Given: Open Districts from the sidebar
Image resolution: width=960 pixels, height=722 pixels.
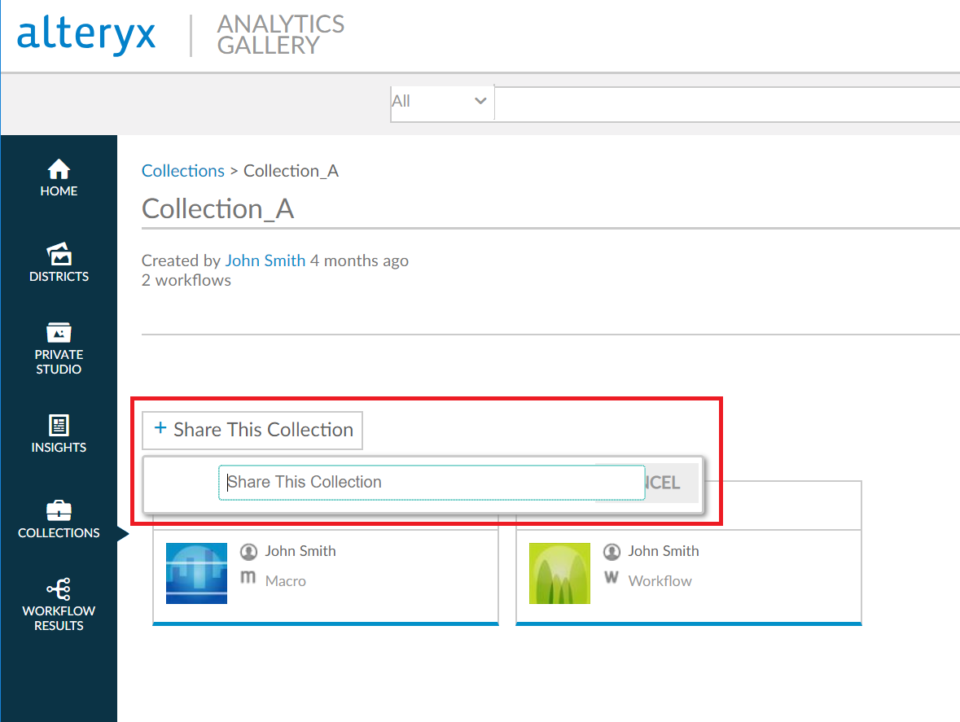Looking at the screenshot, I should (58, 262).
